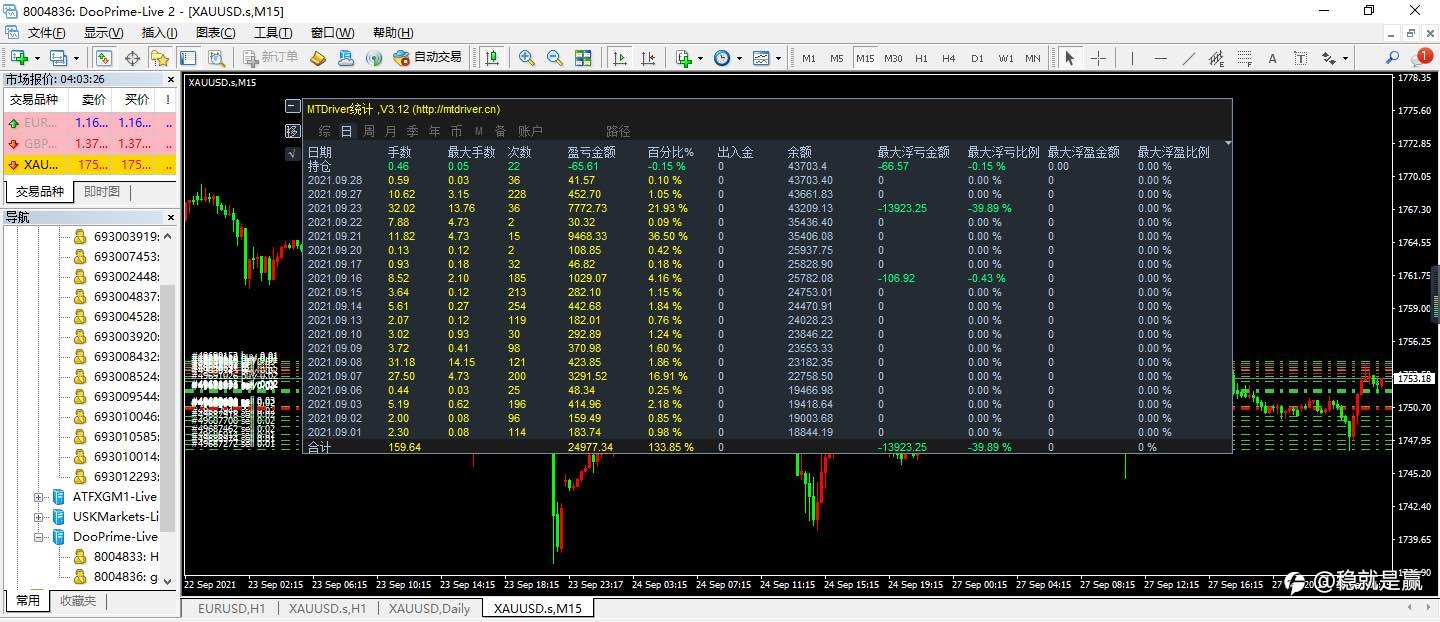1440x622 pixels.
Task: Collapse the MTDriver statistics panel
Action: [x=292, y=106]
